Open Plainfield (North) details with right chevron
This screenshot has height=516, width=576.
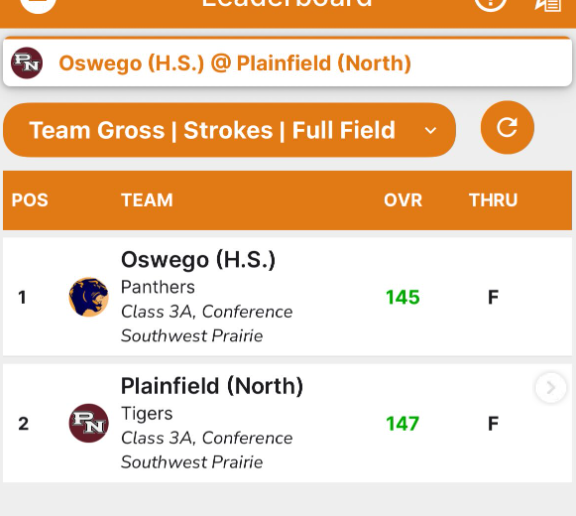click(x=550, y=387)
